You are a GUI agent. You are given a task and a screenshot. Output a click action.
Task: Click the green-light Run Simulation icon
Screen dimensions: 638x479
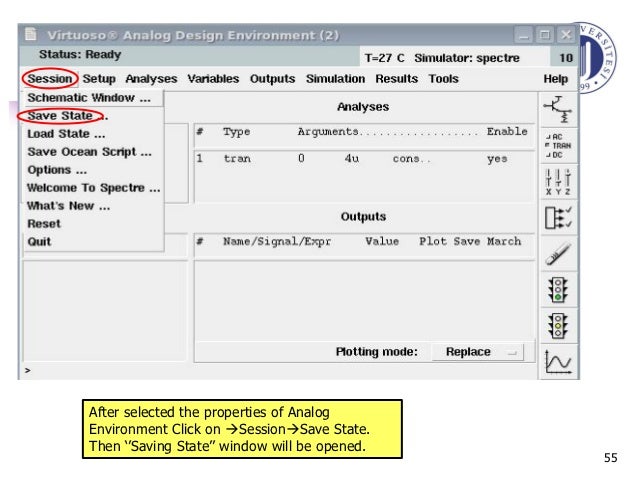click(x=558, y=290)
